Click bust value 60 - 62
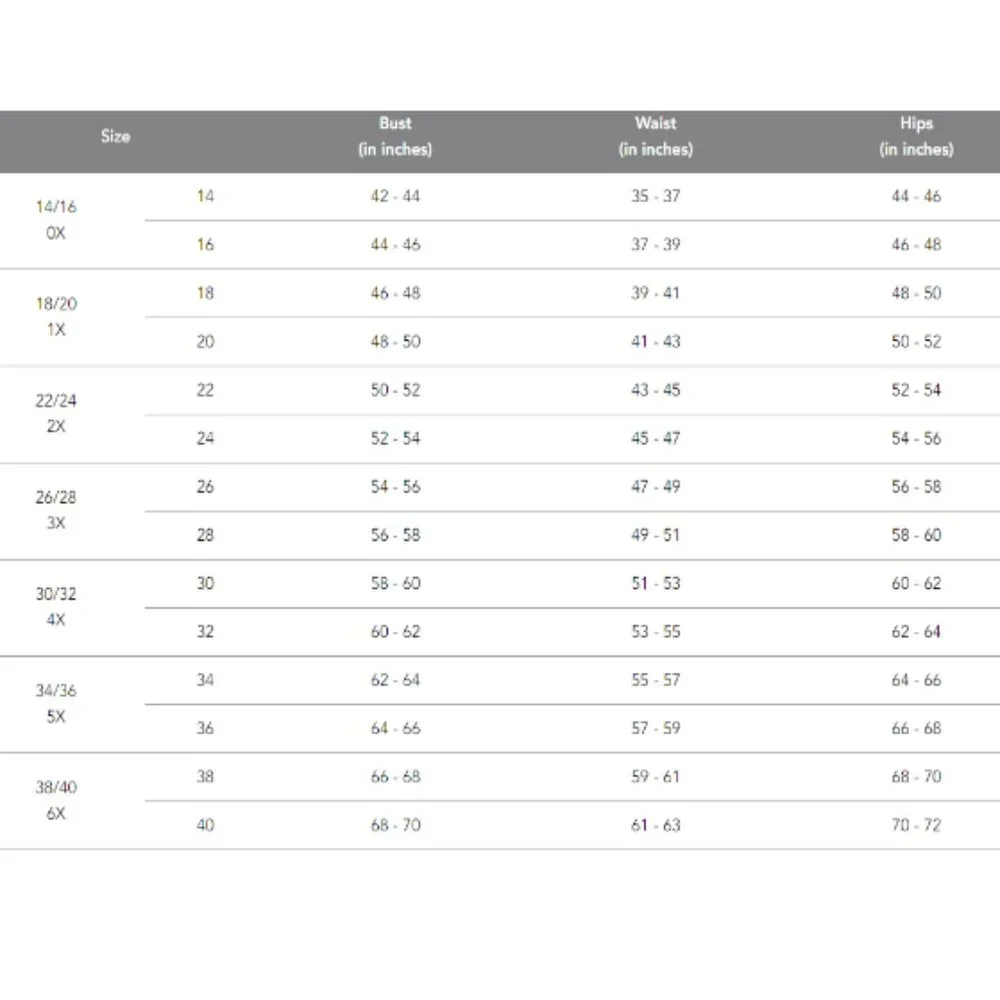 (x=395, y=632)
